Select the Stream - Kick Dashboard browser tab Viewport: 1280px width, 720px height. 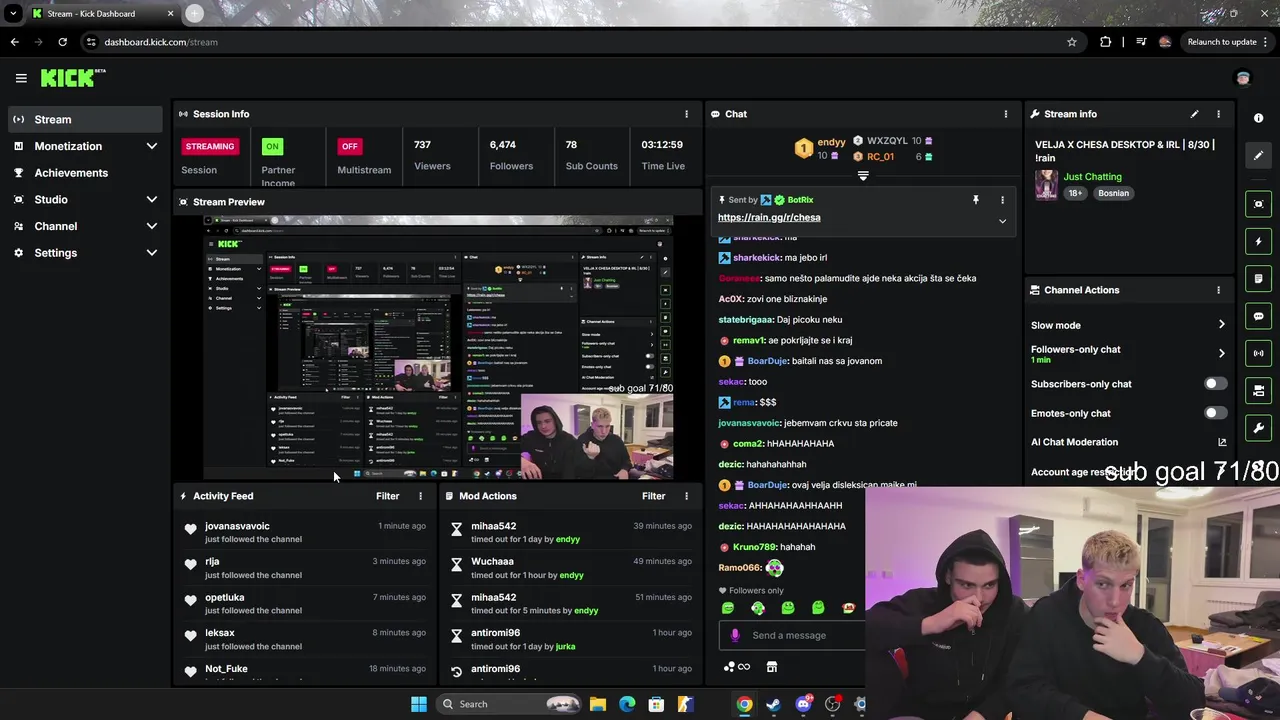pyautogui.click(x=102, y=14)
